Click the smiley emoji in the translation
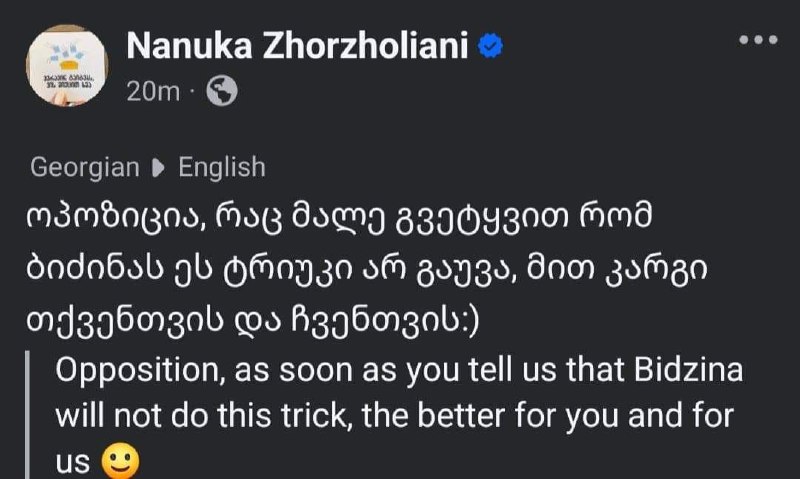Viewport: 800px width, 479px height. pyautogui.click(x=120, y=461)
